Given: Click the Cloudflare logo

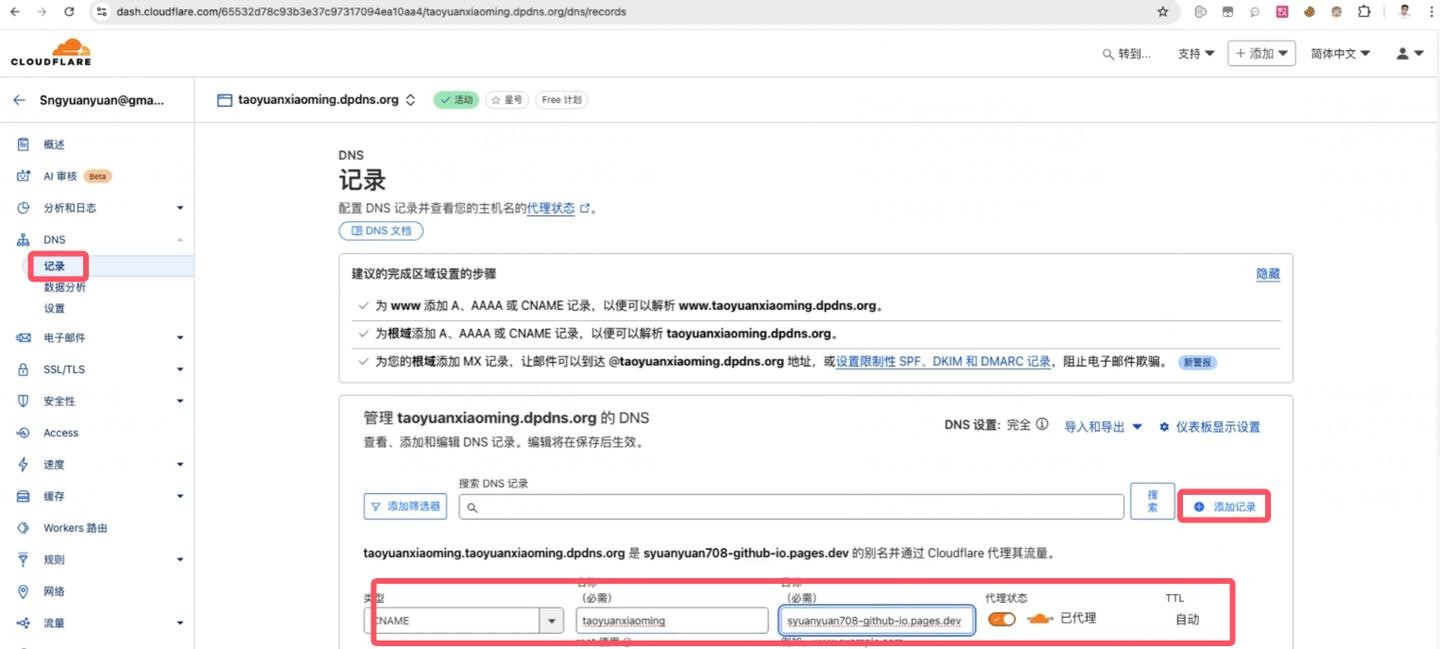Looking at the screenshot, I should click(x=51, y=53).
